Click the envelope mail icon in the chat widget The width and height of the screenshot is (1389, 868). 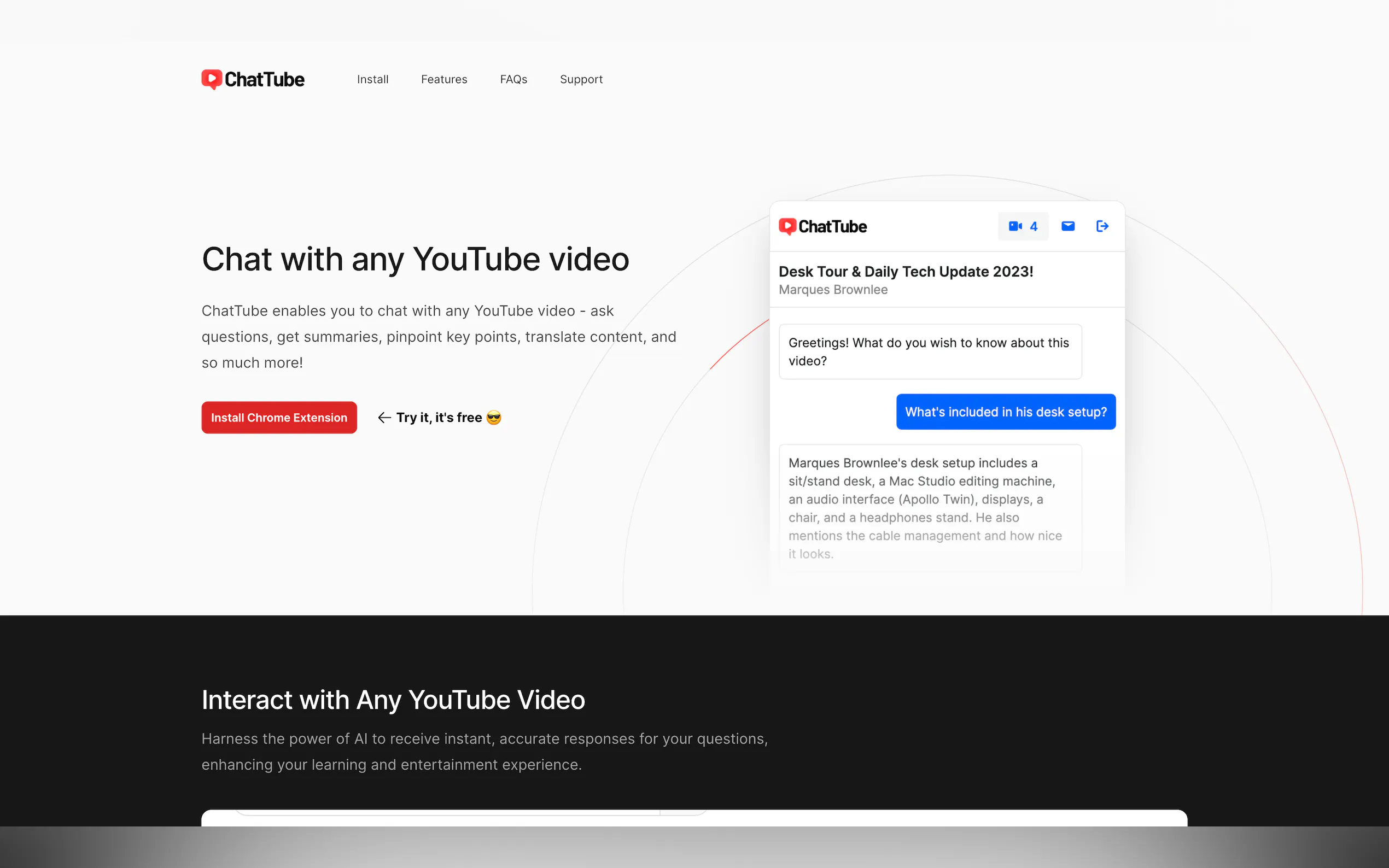coord(1067,226)
